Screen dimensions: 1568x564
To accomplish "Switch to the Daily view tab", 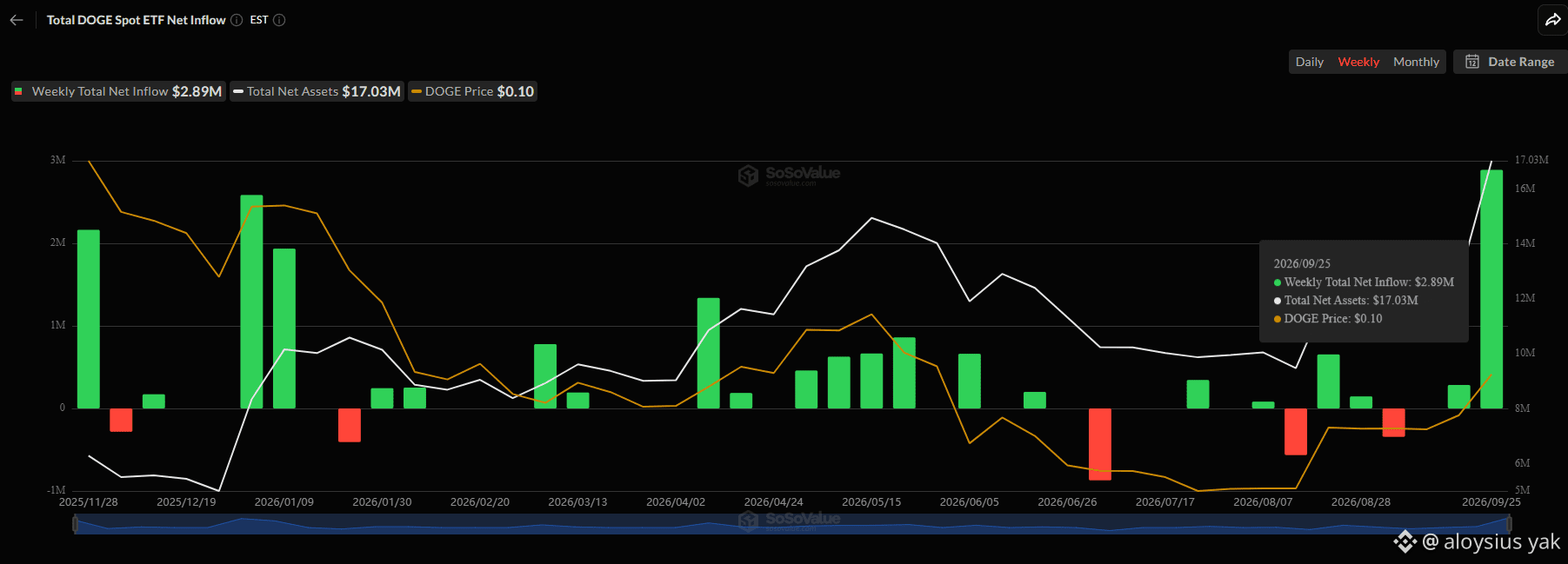I will pos(1309,62).
